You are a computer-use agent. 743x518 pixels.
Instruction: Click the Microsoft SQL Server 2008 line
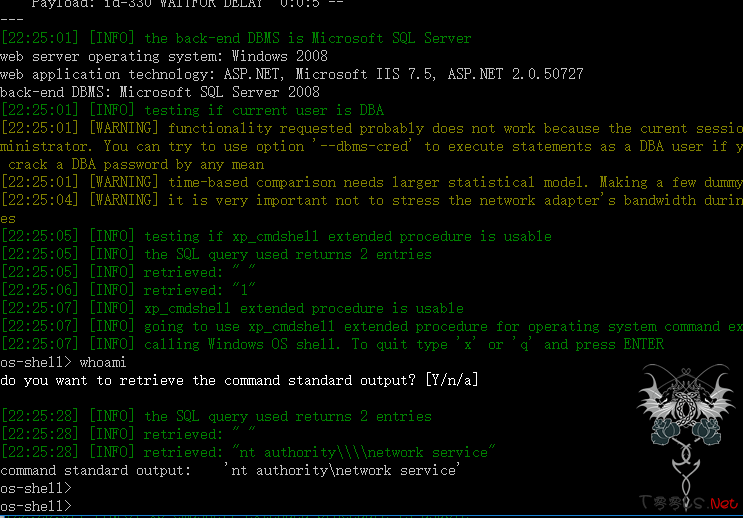(160, 92)
